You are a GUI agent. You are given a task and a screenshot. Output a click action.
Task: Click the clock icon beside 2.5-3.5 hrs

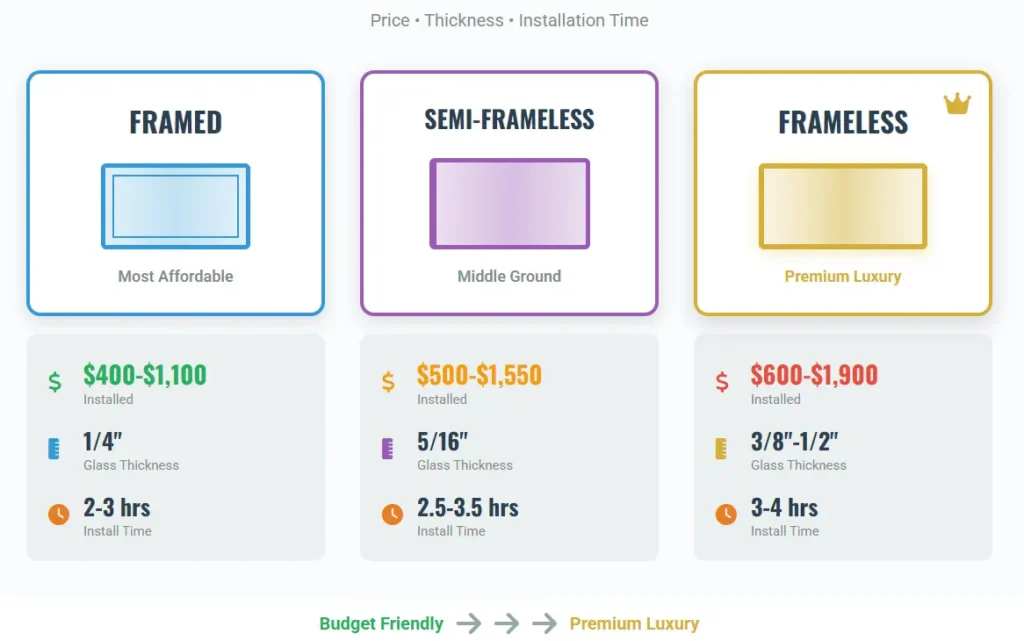click(392, 514)
